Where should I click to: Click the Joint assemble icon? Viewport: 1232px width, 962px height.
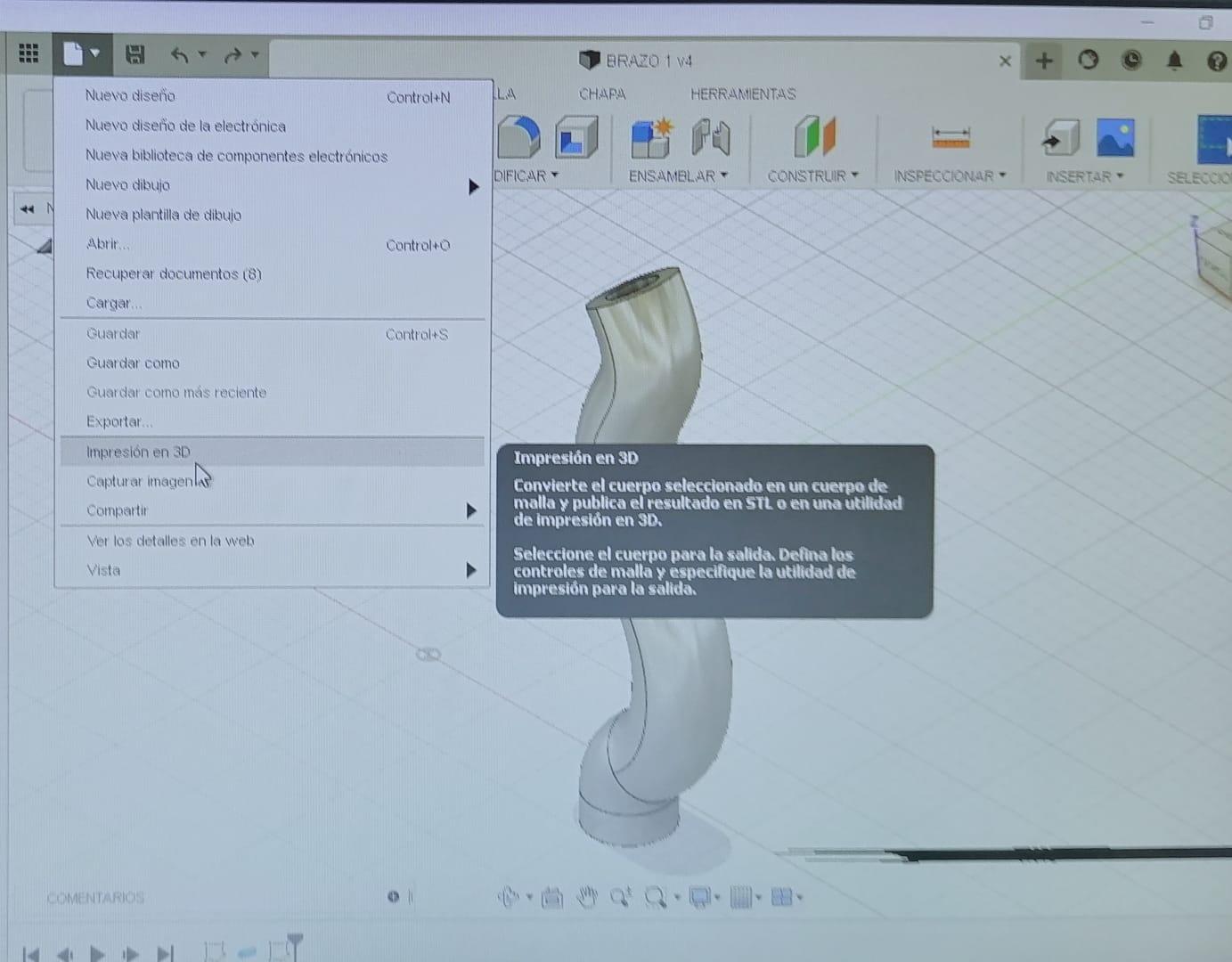[711, 138]
